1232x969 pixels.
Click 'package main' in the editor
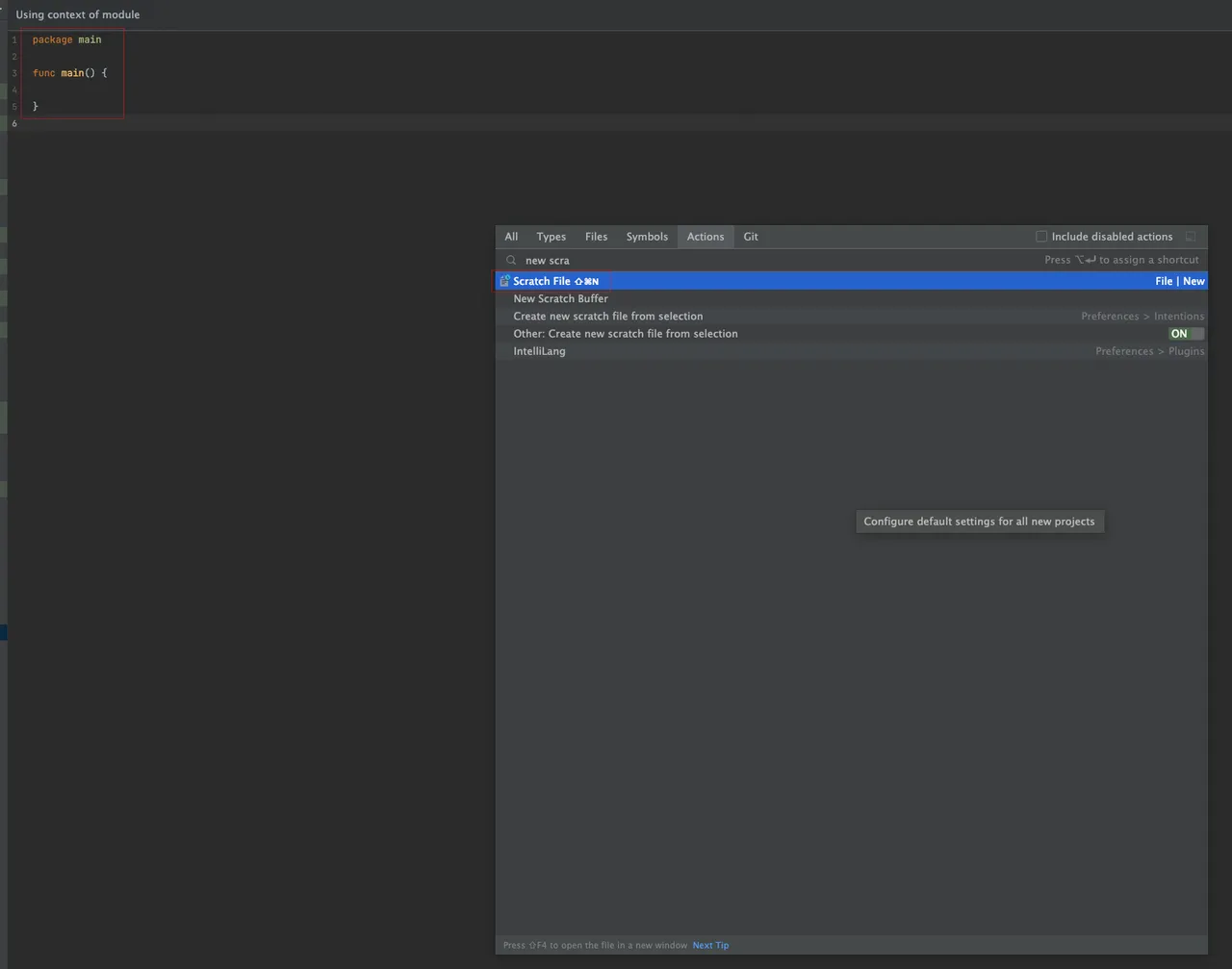(66, 39)
